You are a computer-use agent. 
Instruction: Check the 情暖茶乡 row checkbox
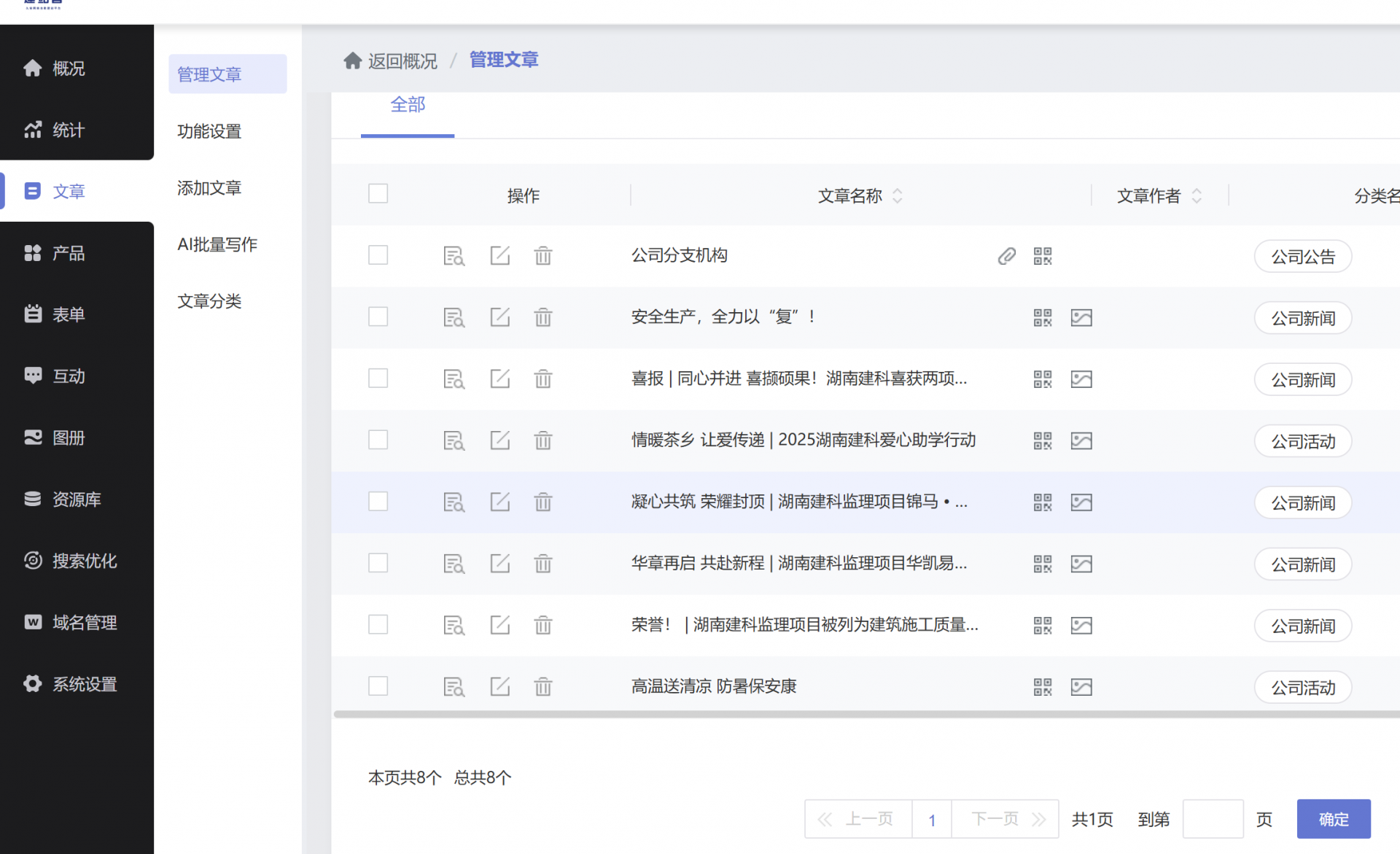(378, 440)
